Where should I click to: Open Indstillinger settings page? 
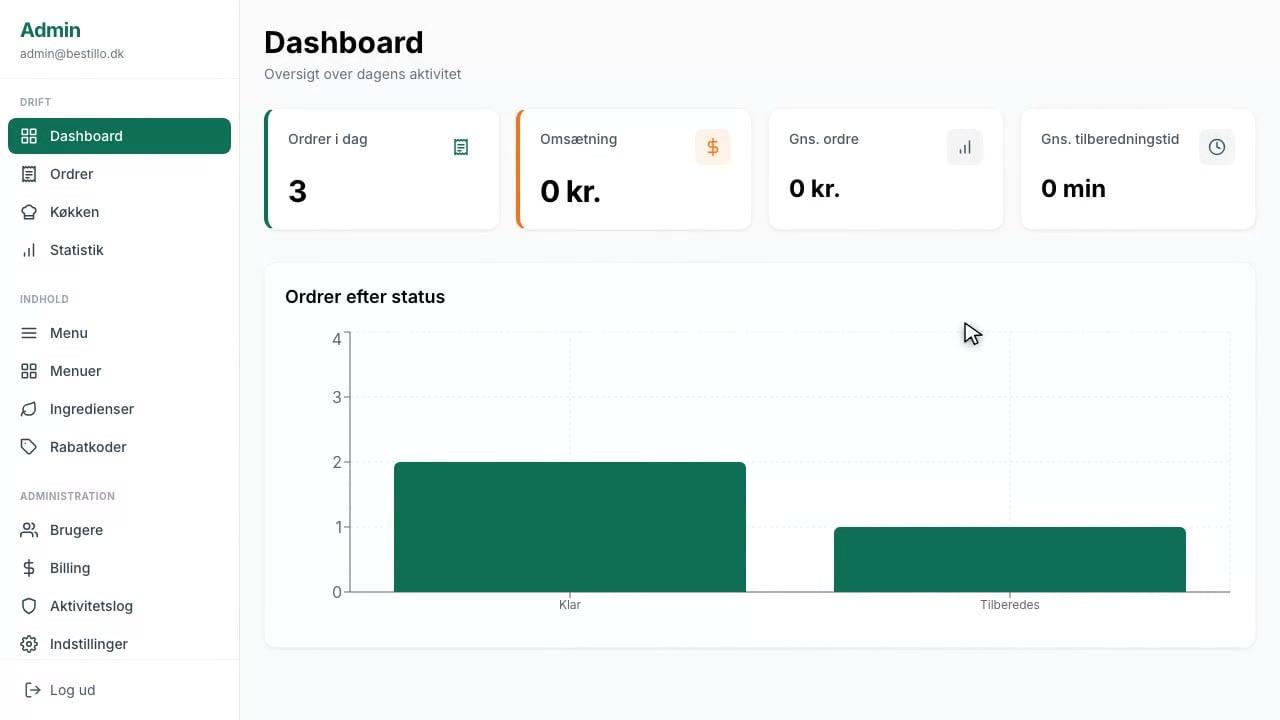point(119,644)
